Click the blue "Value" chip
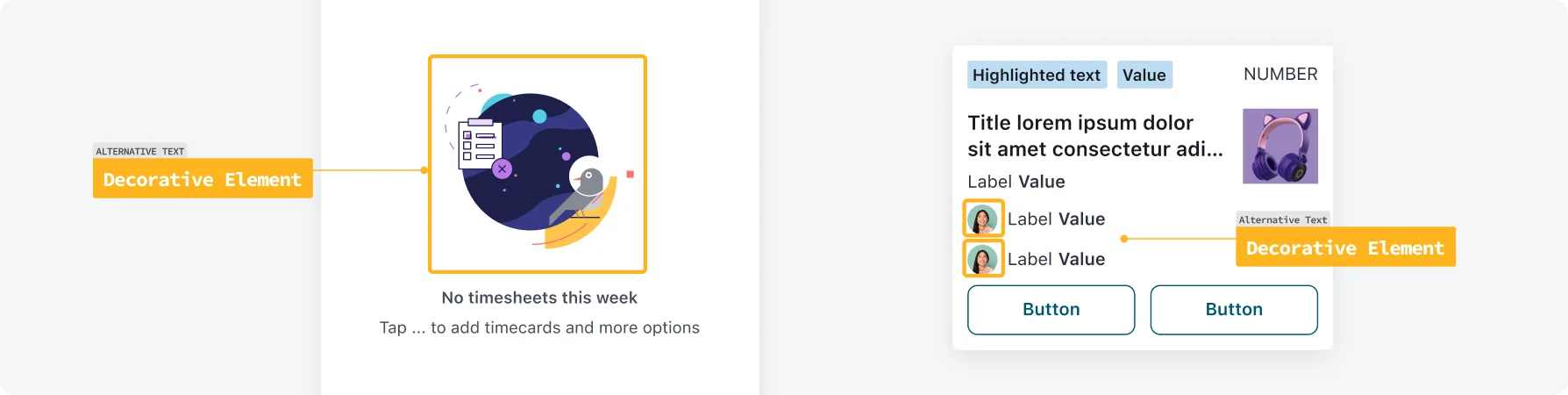The height and width of the screenshot is (395, 1568). coord(1144,75)
